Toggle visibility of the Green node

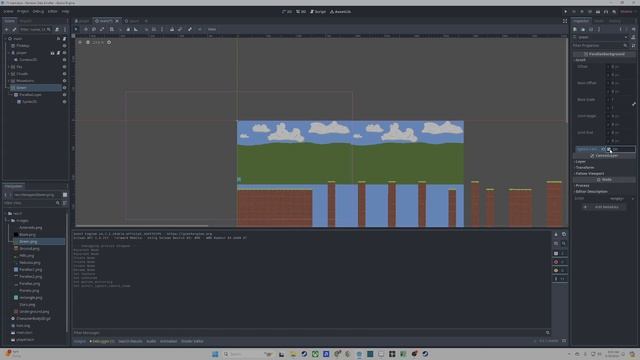[x=64, y=88]
